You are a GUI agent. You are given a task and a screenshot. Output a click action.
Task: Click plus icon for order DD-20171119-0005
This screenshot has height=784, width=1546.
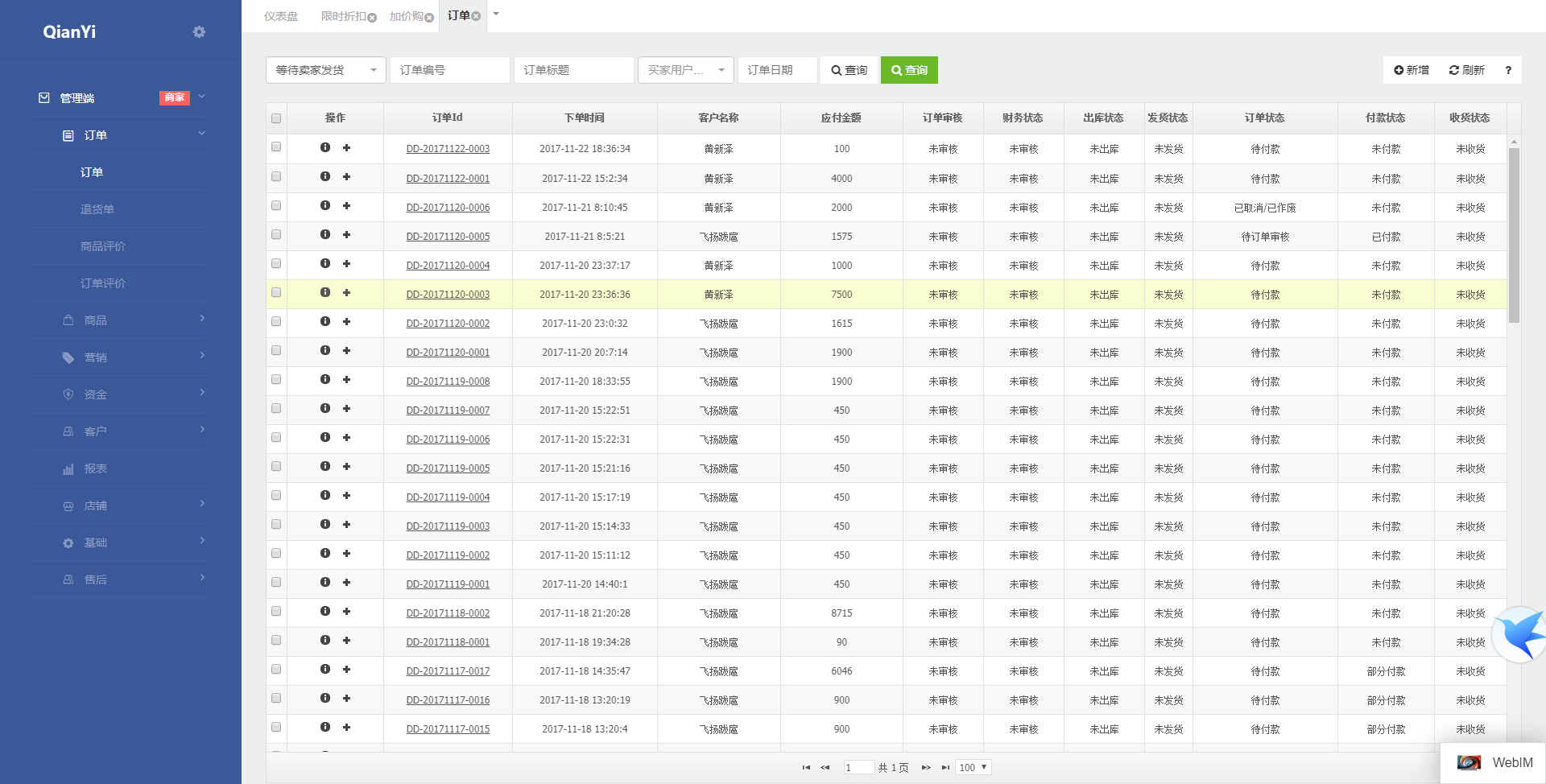[x=346, y=466]
